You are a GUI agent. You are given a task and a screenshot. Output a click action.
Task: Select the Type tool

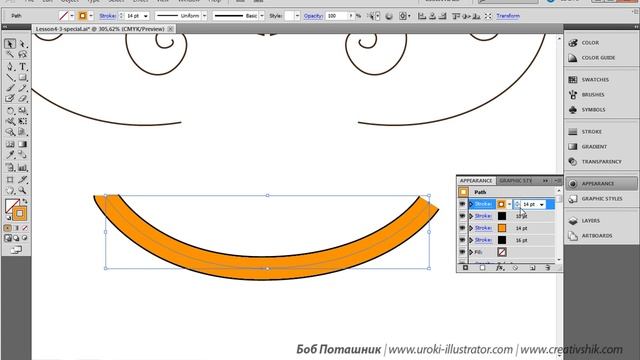[22, 67]
